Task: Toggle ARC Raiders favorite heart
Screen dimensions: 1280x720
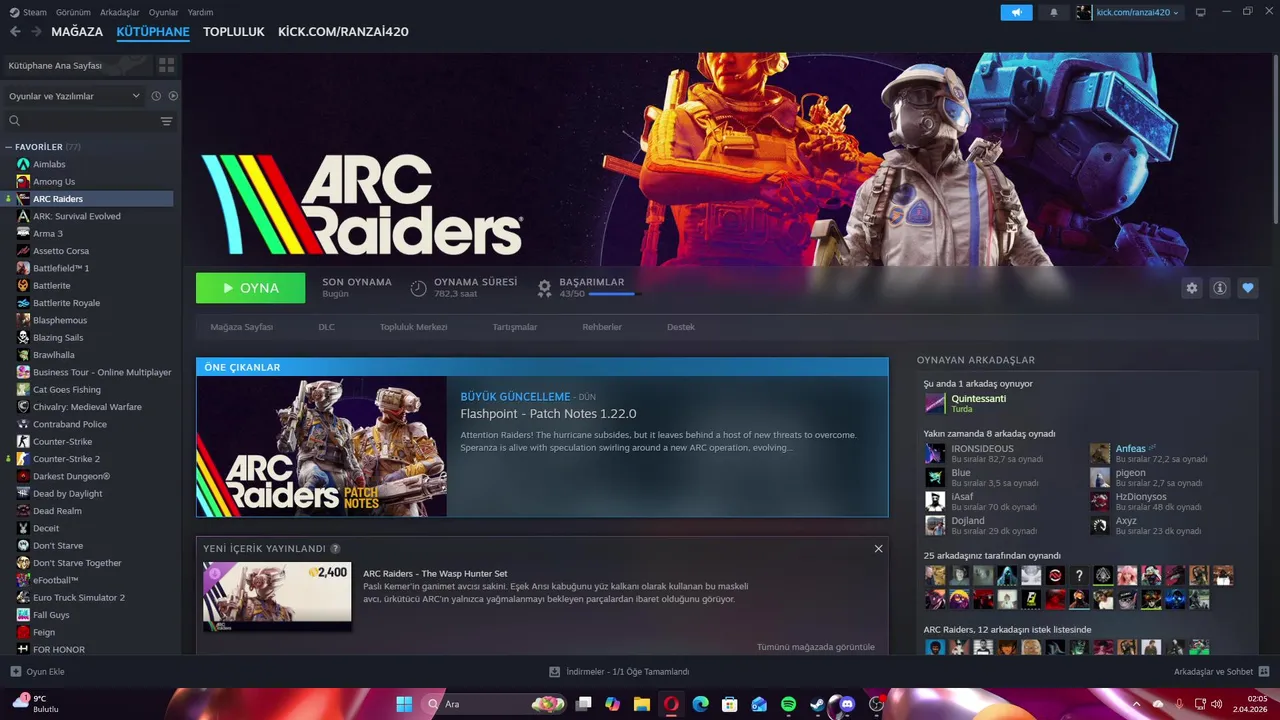Action: 1247,288
